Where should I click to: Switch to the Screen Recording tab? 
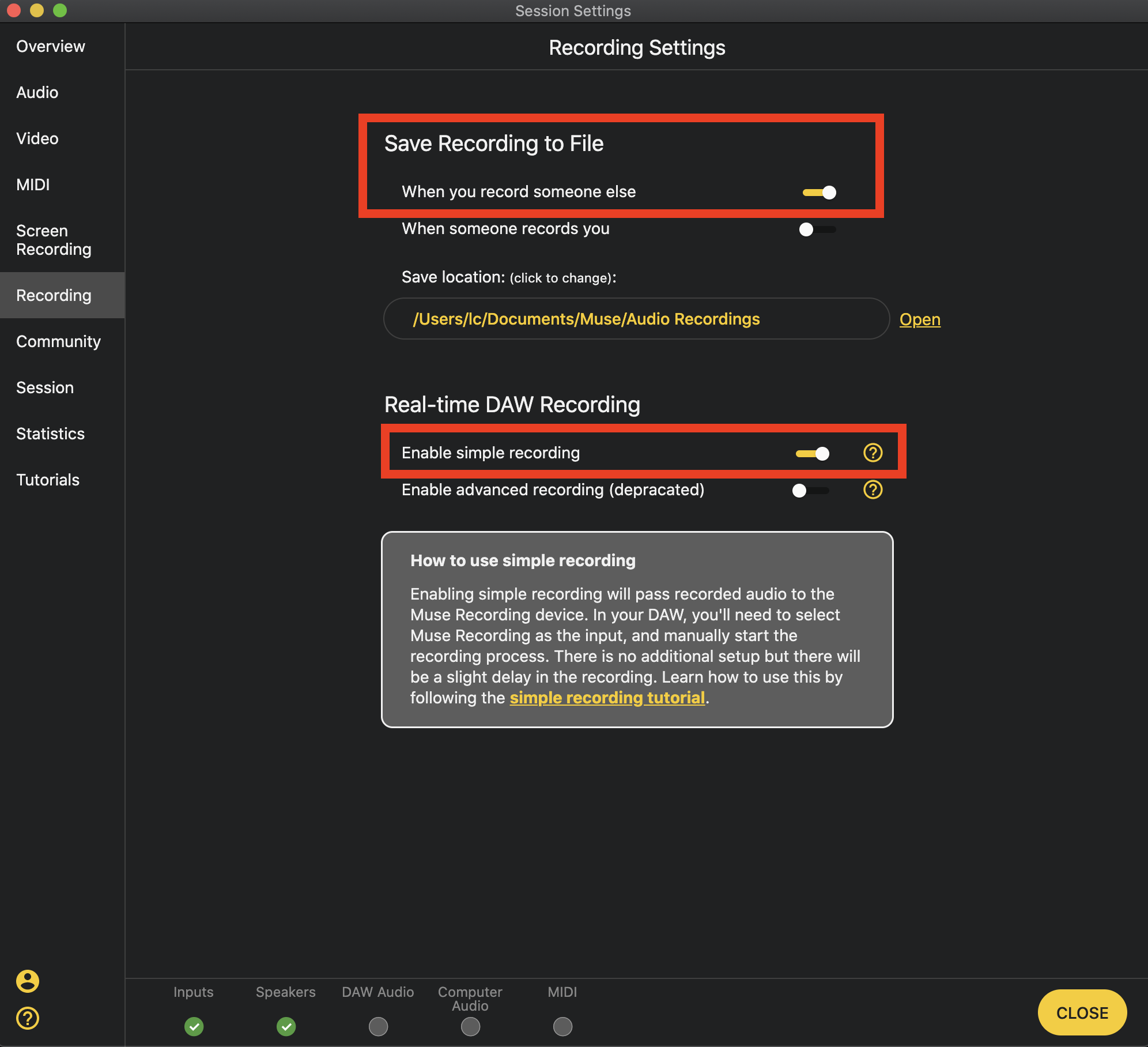[x=54, y=240]
